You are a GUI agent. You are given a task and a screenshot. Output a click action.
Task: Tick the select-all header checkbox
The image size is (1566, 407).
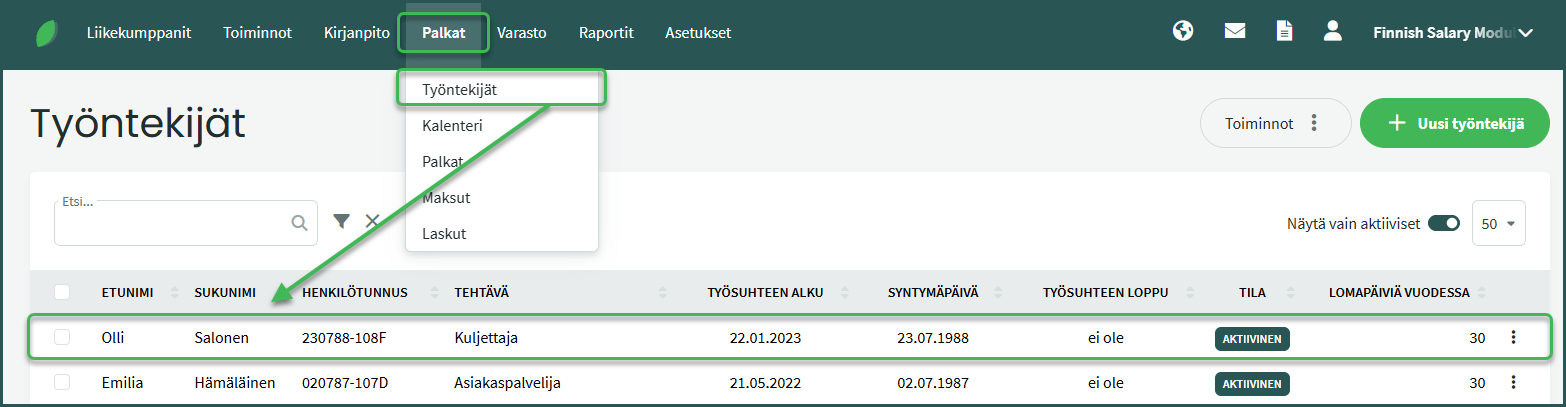pos(62,292)
